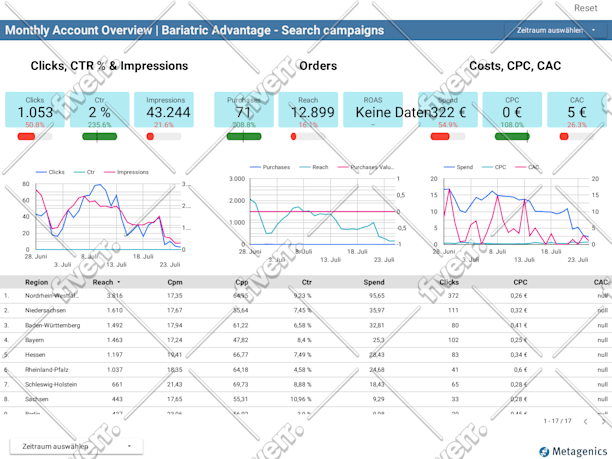Click the progress bar under CAC scorecard
The image size is (612, 459).
(577, 136)
